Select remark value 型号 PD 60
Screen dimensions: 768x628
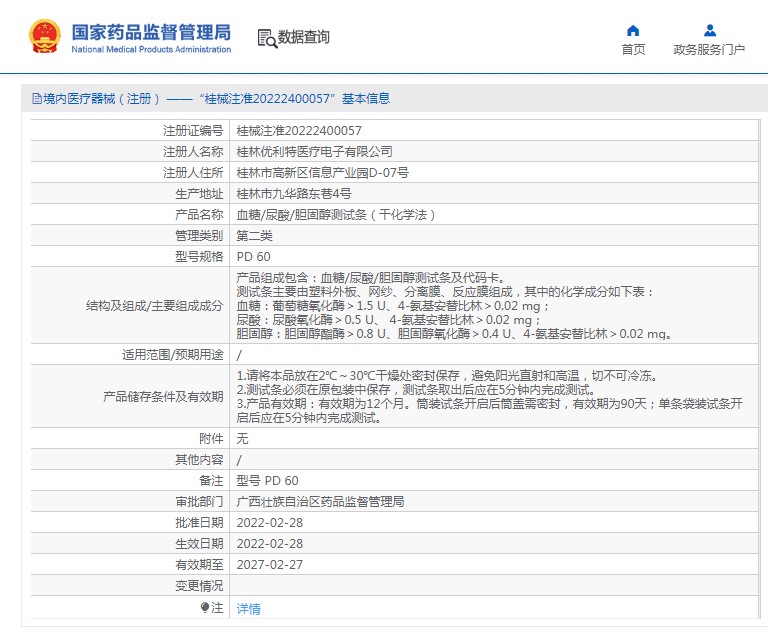point(267,481)
